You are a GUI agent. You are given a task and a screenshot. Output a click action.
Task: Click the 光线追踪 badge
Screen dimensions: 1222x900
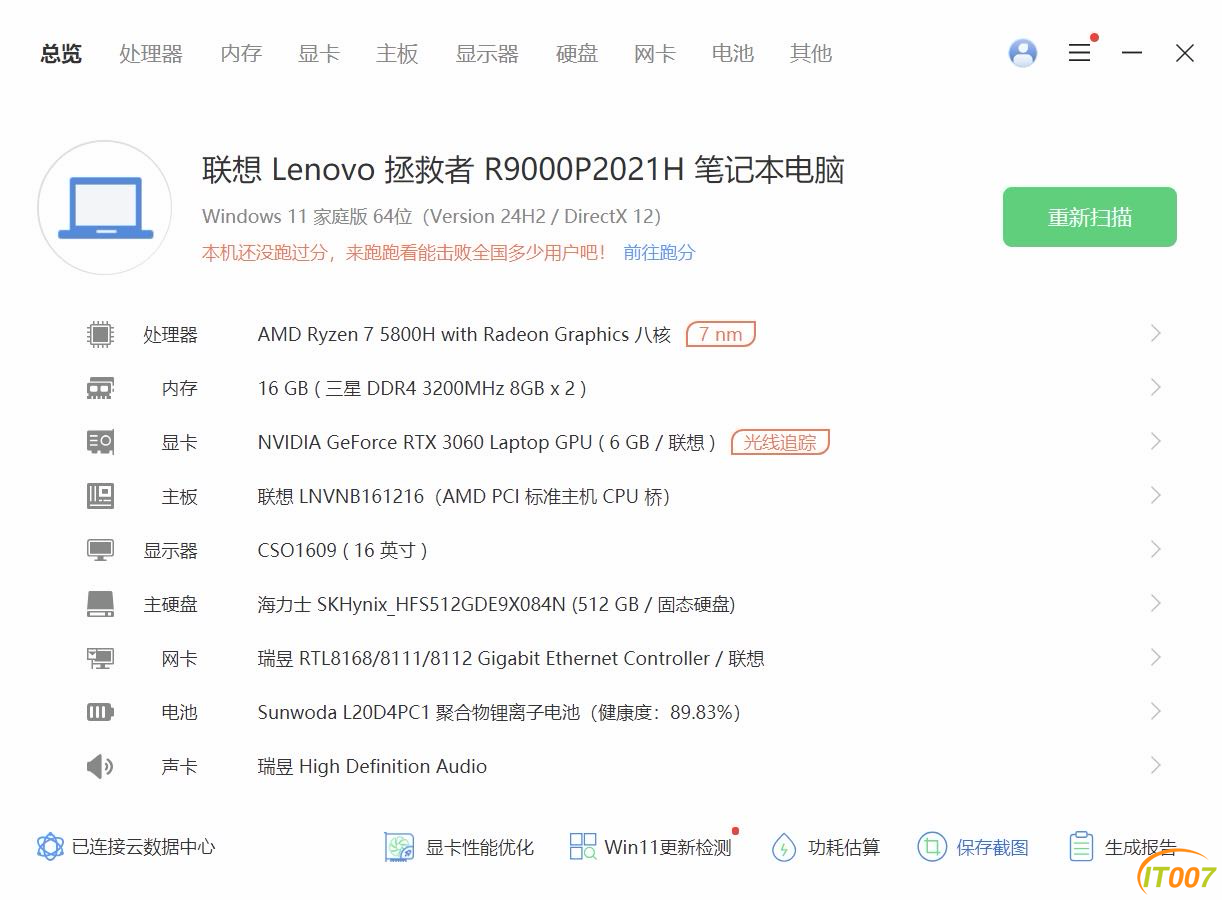click(780, 442)
